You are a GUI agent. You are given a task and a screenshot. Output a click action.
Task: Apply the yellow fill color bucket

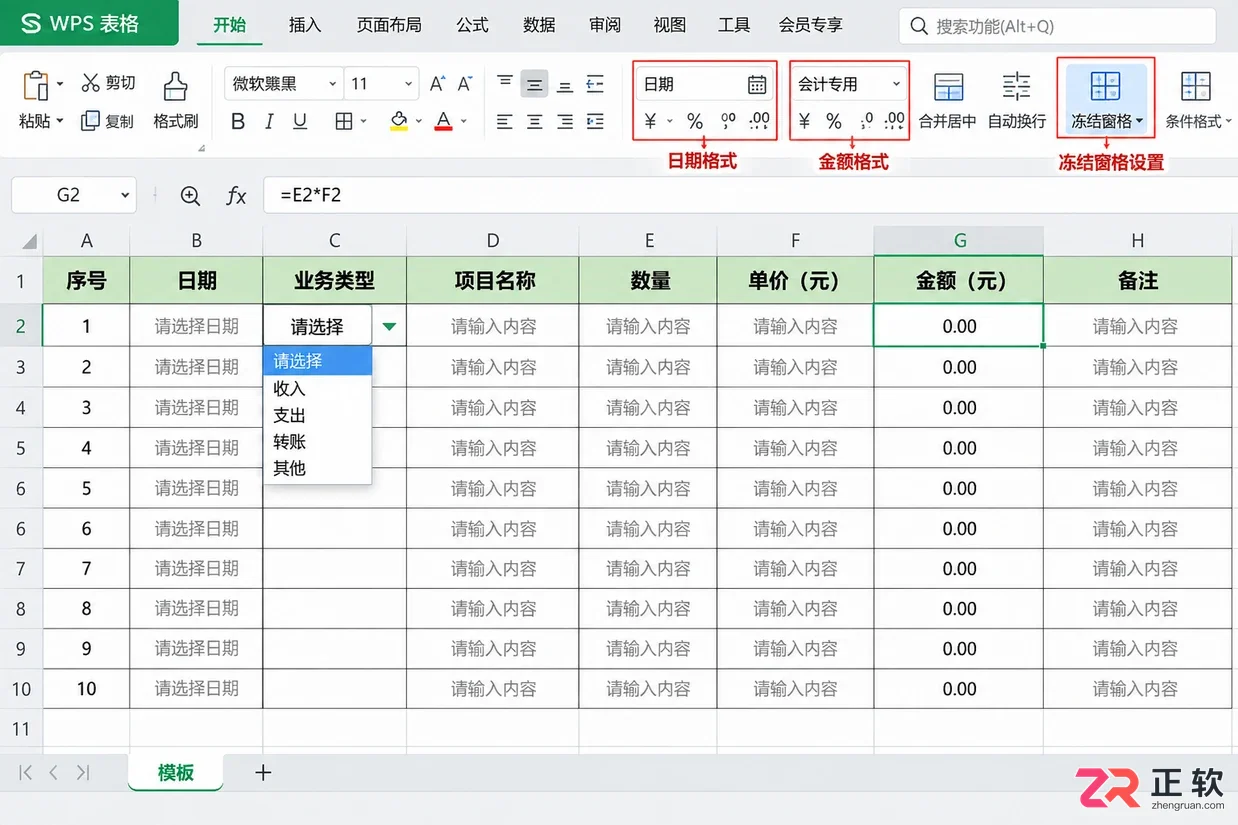[399, 122]
